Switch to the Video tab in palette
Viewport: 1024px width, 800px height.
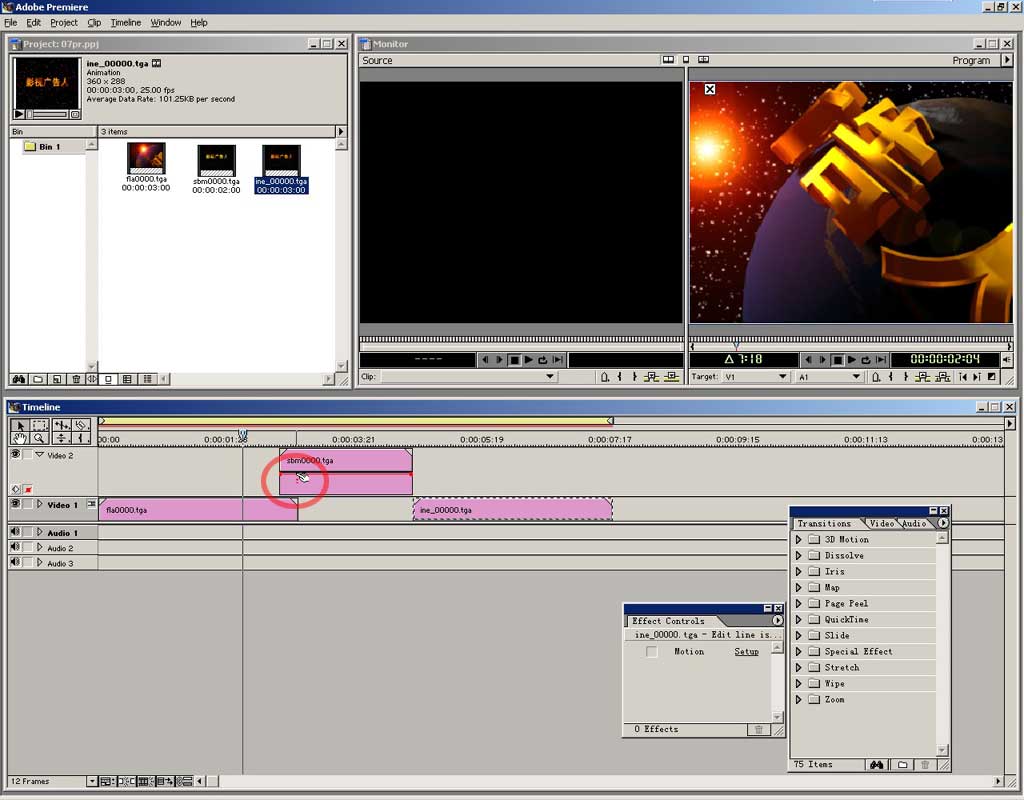(x=881, y=523)
